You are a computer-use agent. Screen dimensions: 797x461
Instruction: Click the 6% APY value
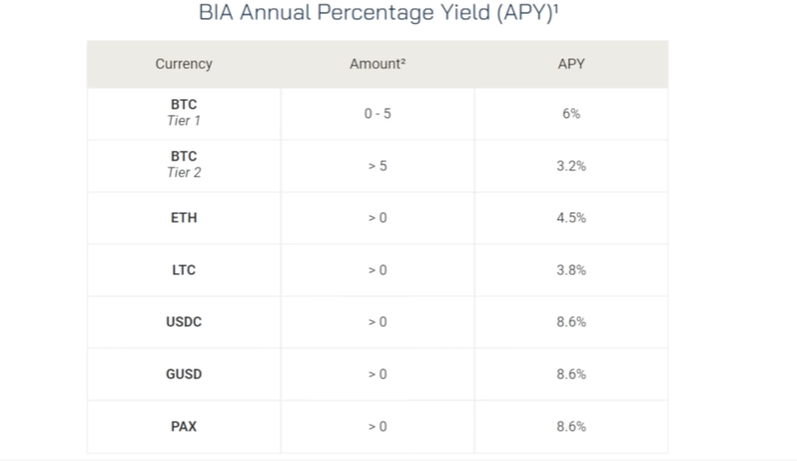click(x=571, y=113)
